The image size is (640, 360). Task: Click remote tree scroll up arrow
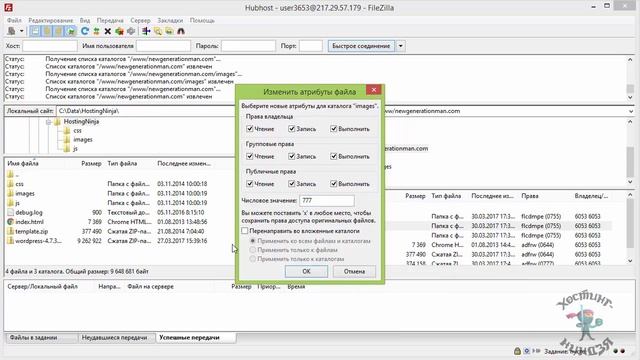tap(630, 122)
